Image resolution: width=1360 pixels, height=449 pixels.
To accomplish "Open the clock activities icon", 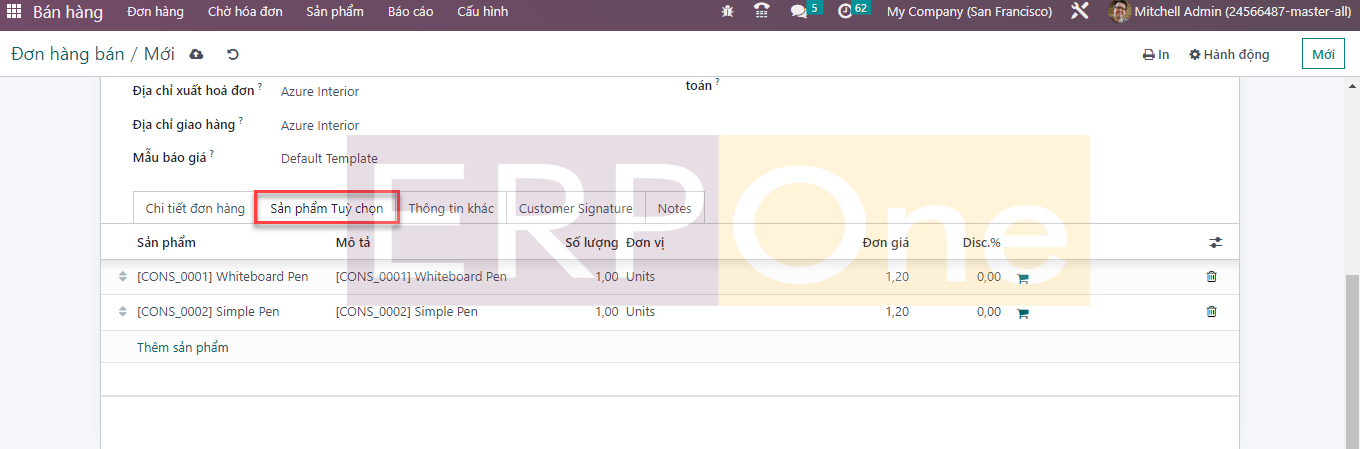I will point(845,12).
